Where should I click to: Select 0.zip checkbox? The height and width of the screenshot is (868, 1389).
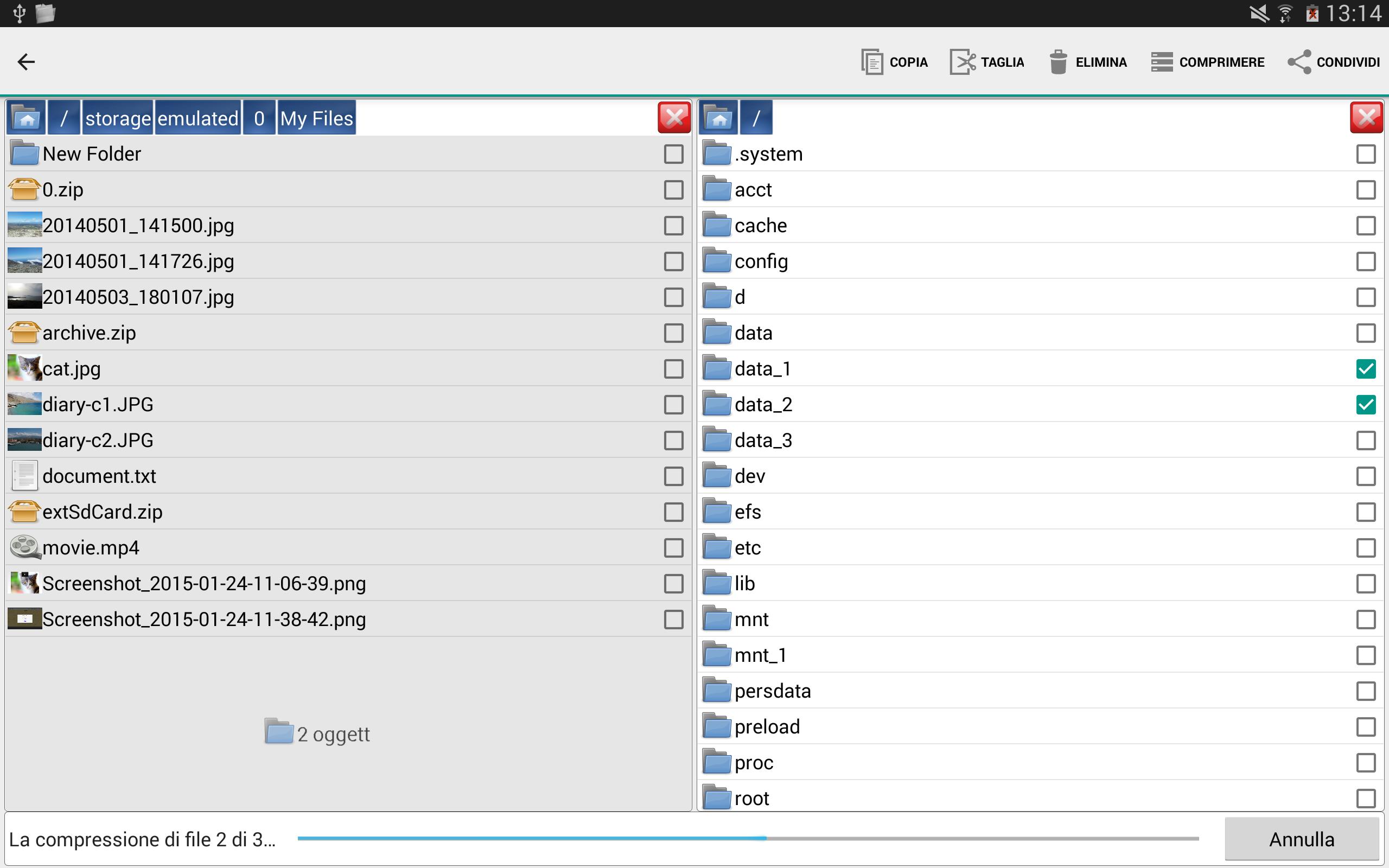point(673,189)
